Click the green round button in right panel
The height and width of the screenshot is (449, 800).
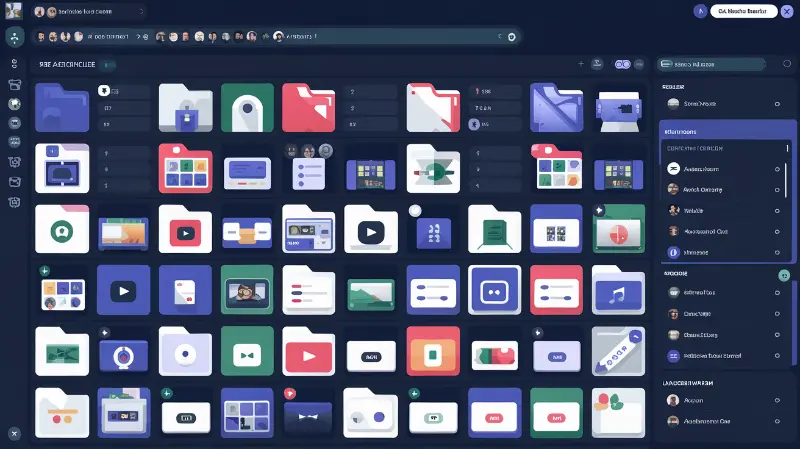[x=784, y=276]
